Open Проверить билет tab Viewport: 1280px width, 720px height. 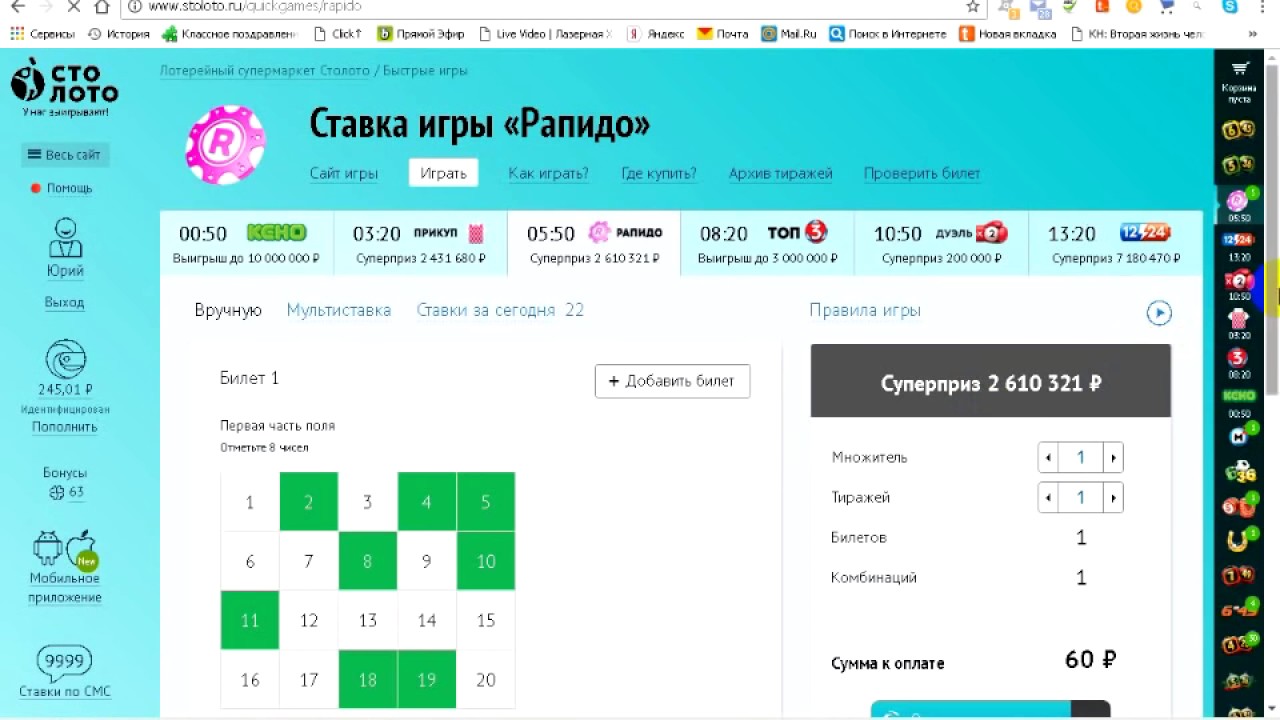922,173
